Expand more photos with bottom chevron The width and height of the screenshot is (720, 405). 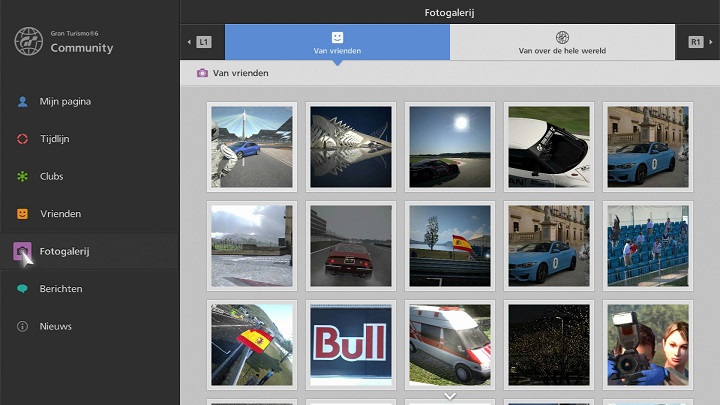[450, 396]
